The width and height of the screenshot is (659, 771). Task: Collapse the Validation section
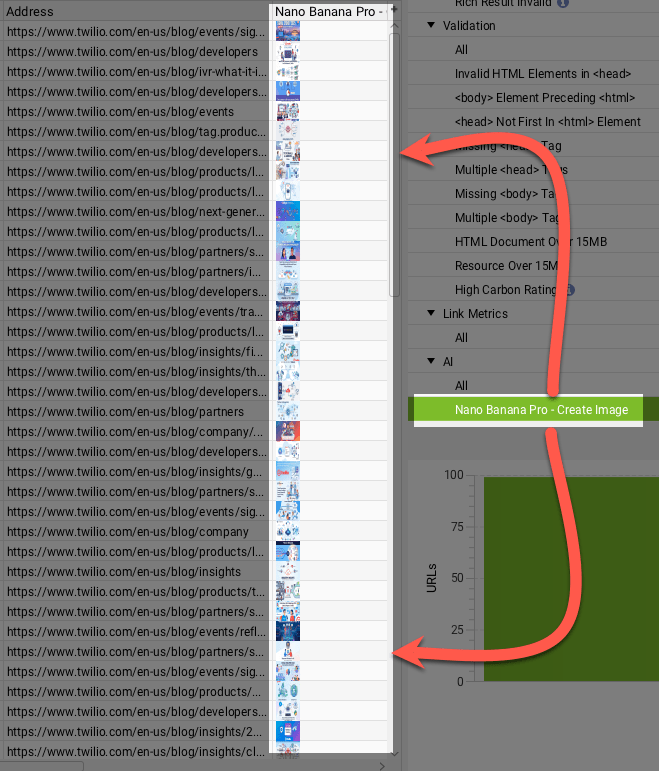point(431,25)
